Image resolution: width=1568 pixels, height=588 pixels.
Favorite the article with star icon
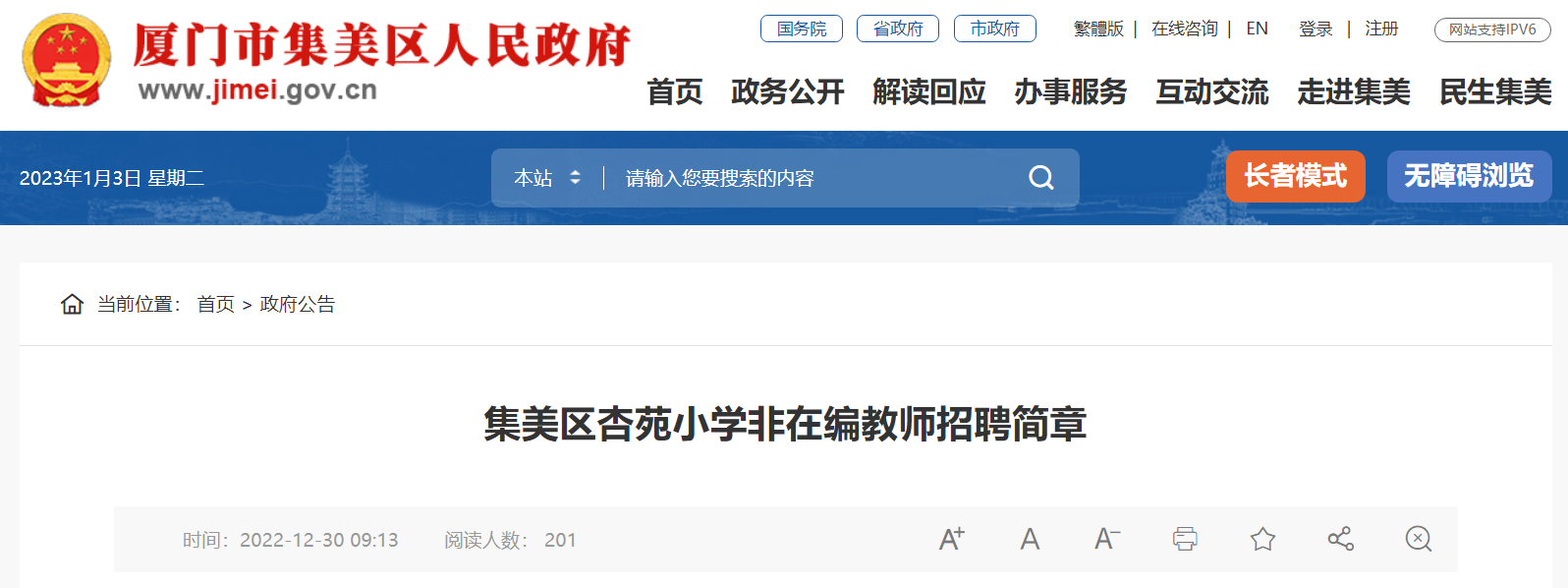(x=1262, y=539)
